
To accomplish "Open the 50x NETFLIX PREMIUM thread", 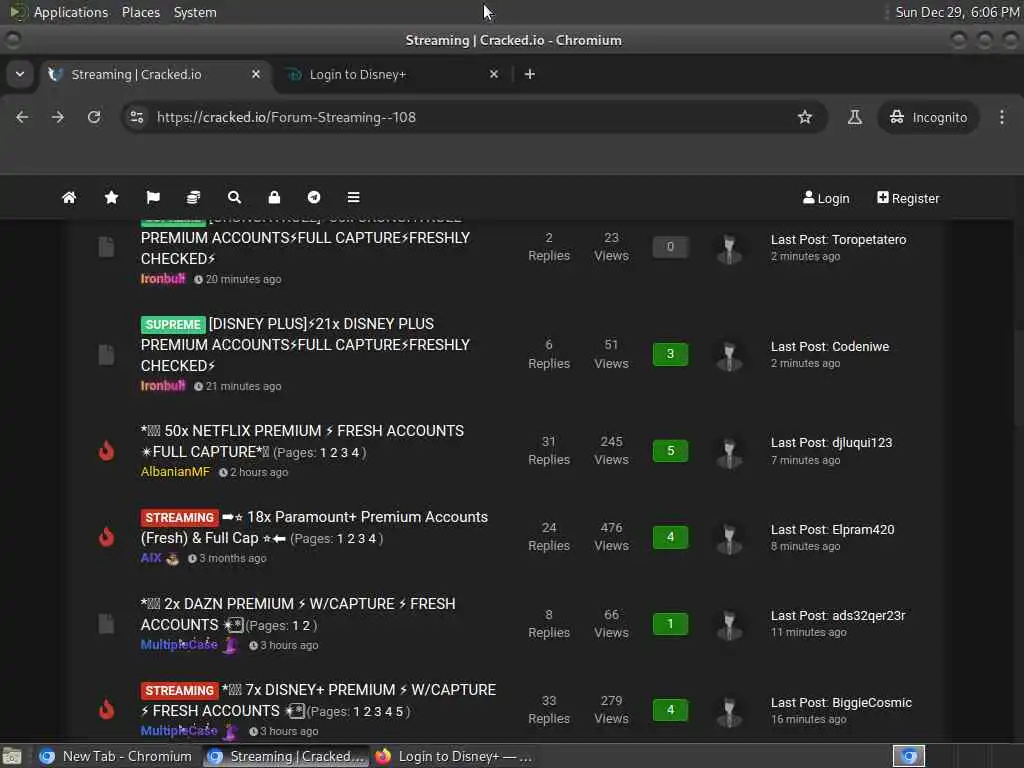I will click(303, 441).
